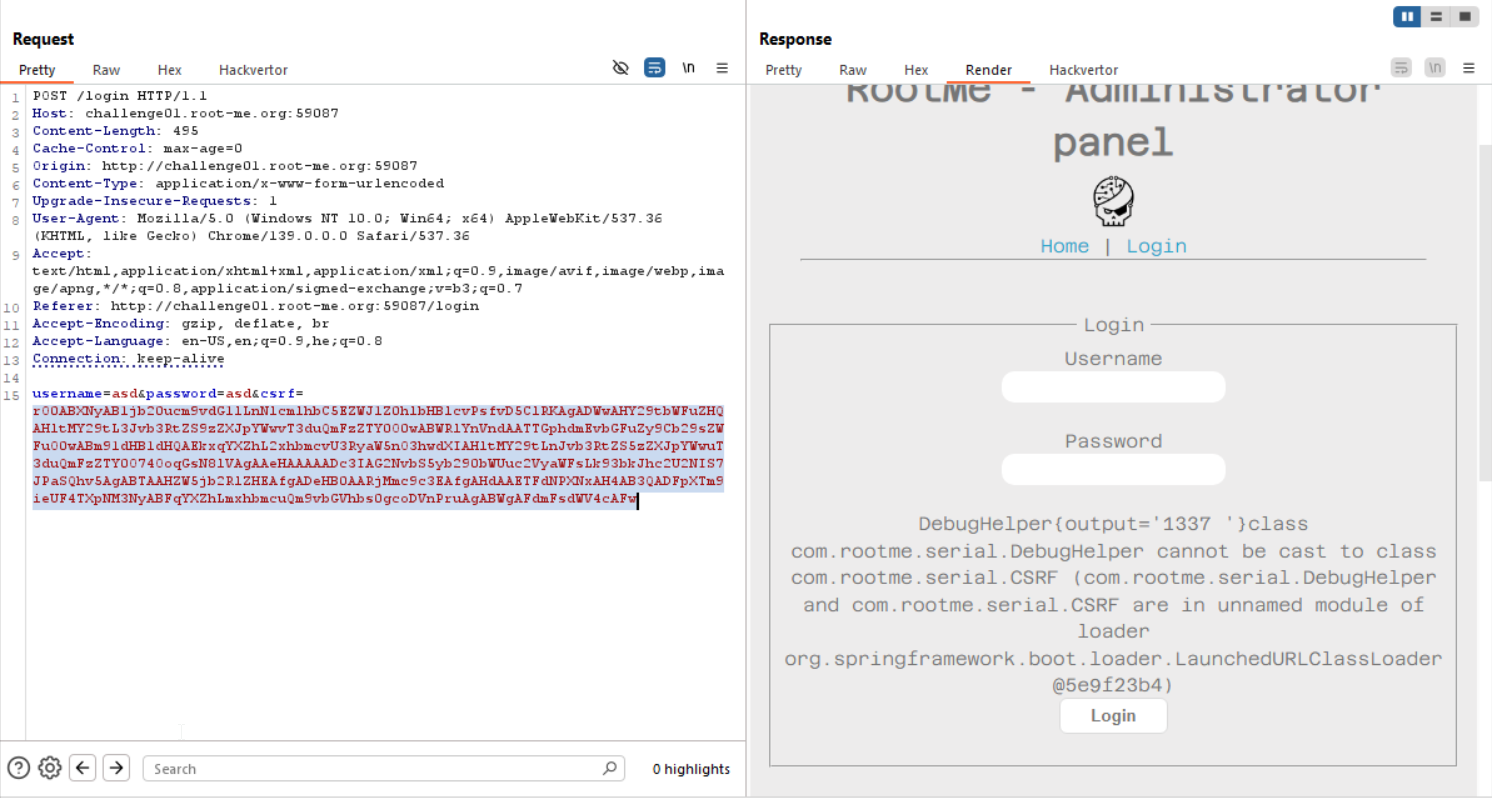This screenshot has height=798, width=1492.
Task: Click the Home link in rendered page
Action: click(1064, 246)
